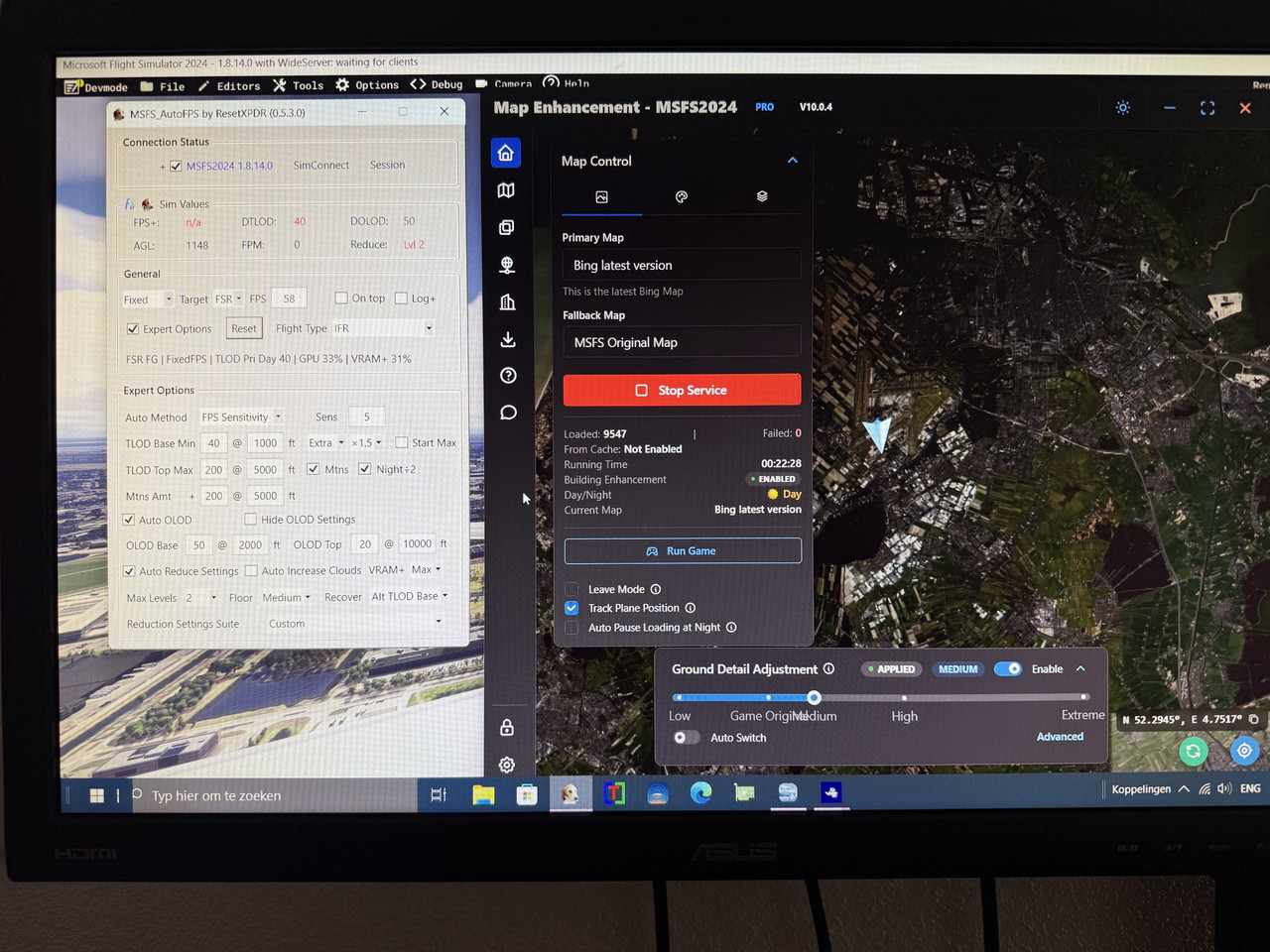The height and width of the screenshot is (952, 1270).
Task: Toggle the Enable switch for Ground Detail Adjustment
Action: coord(1008,668)
